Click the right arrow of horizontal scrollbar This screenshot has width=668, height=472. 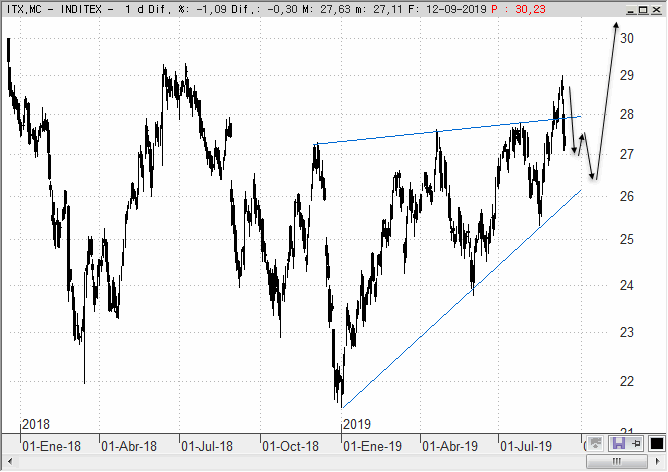pos(658,461)
